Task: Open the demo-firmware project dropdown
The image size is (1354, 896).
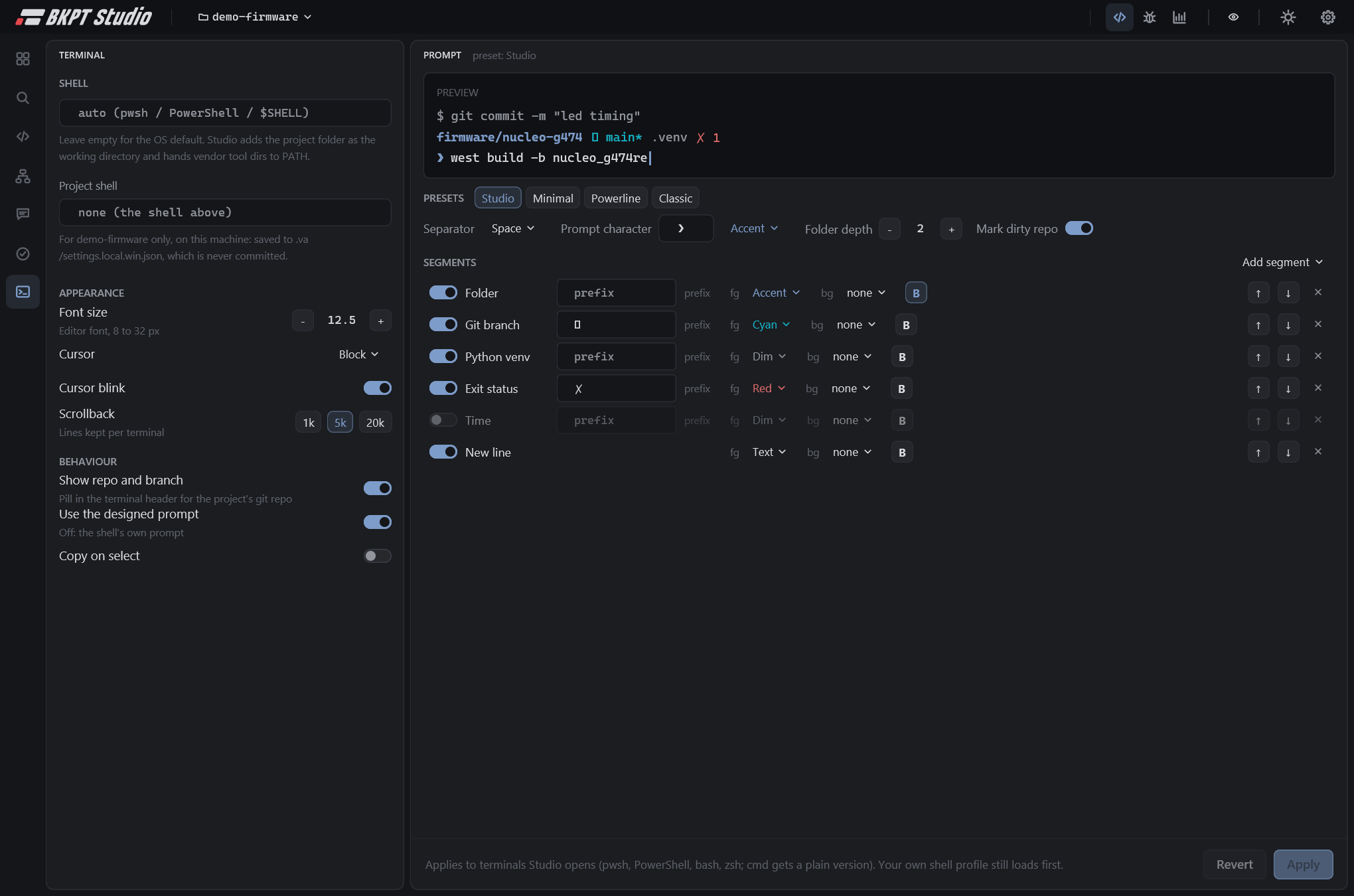Action: tap(255, 17)
